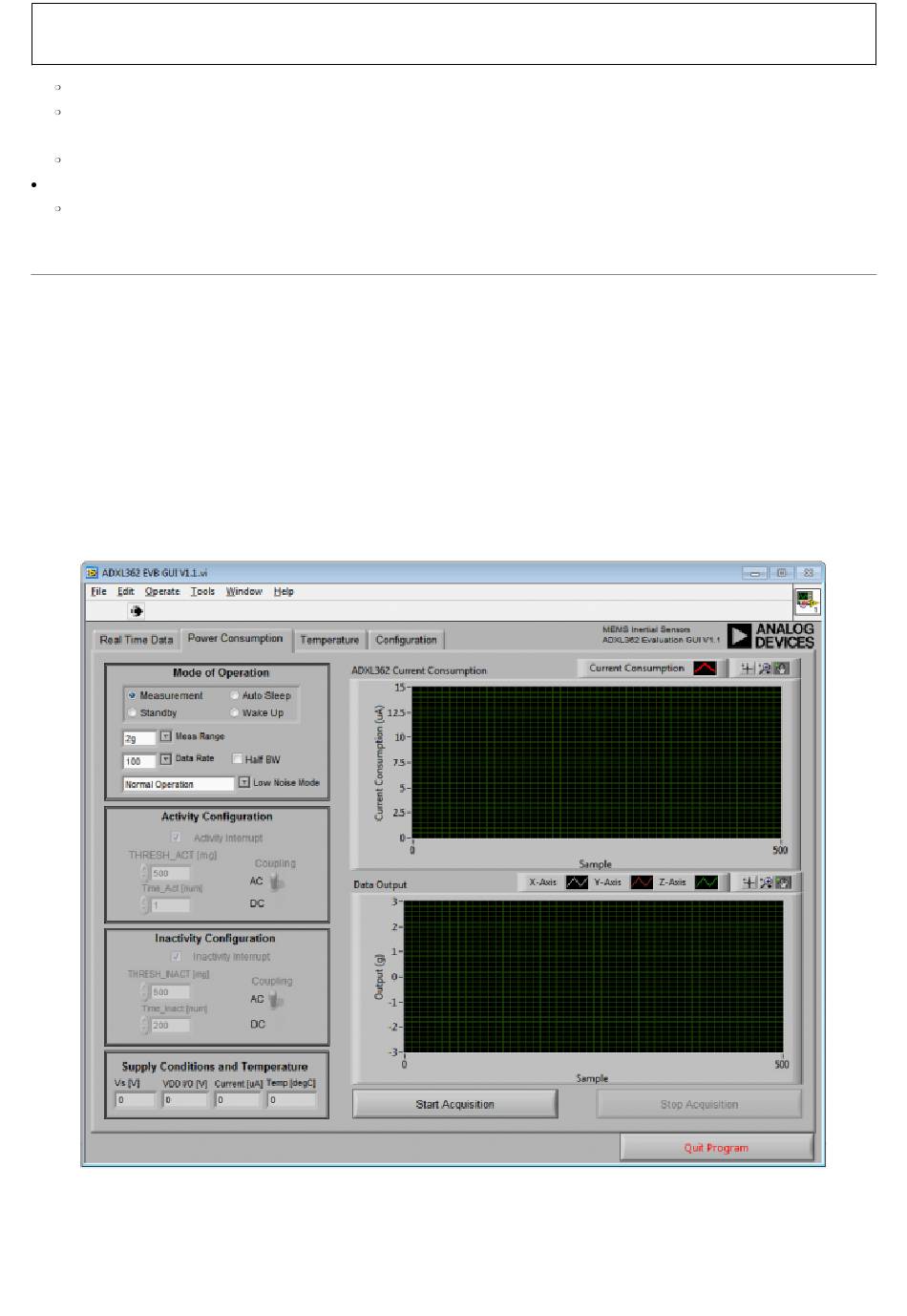Open the Data Rate dropdown arrow
The image size is (907, 1316).
[165, 759]
